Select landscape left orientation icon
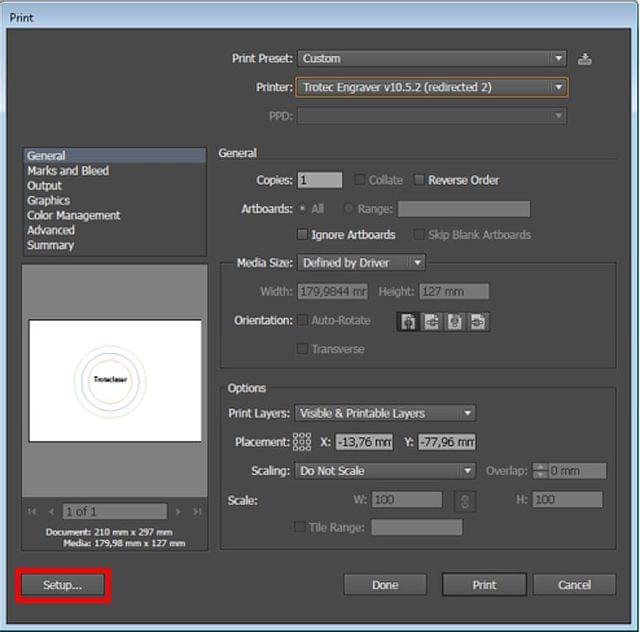 point(431,322)
